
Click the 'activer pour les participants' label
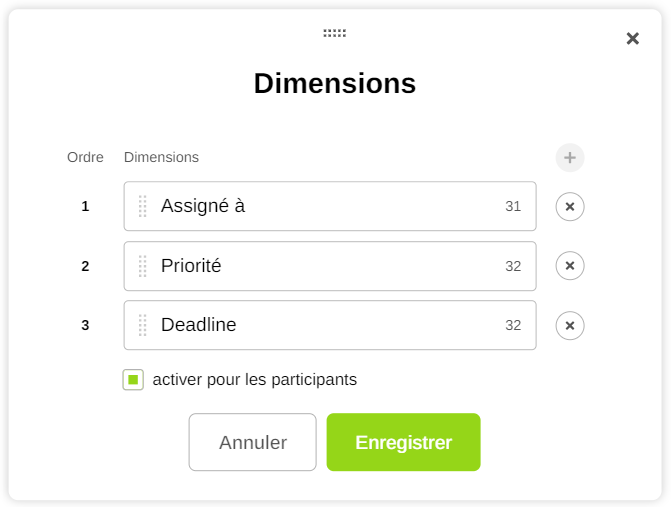255,380
